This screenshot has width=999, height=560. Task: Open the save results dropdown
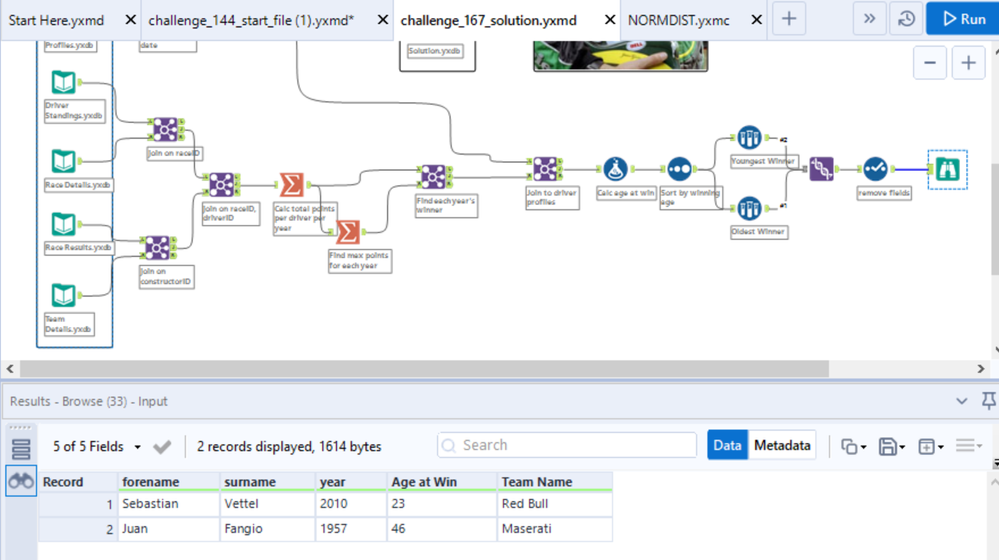[892, 447]
